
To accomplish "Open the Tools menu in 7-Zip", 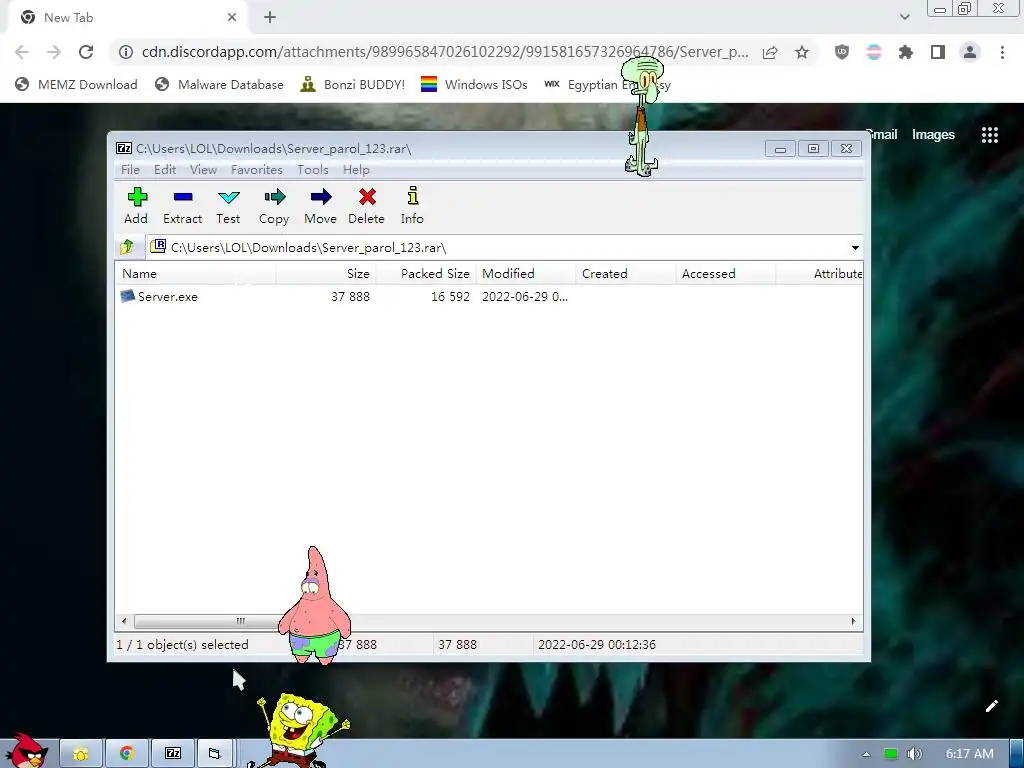I will (x=313, y=170).
